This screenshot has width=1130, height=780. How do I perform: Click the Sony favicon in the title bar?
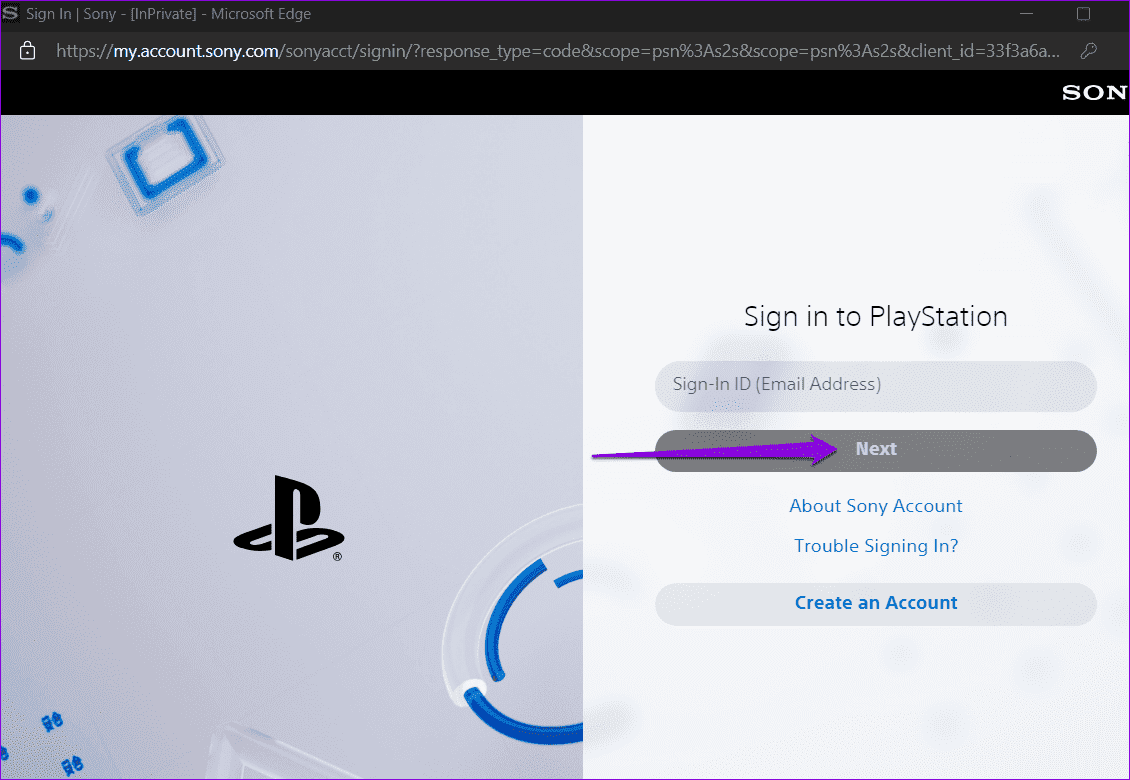[9, 14]
